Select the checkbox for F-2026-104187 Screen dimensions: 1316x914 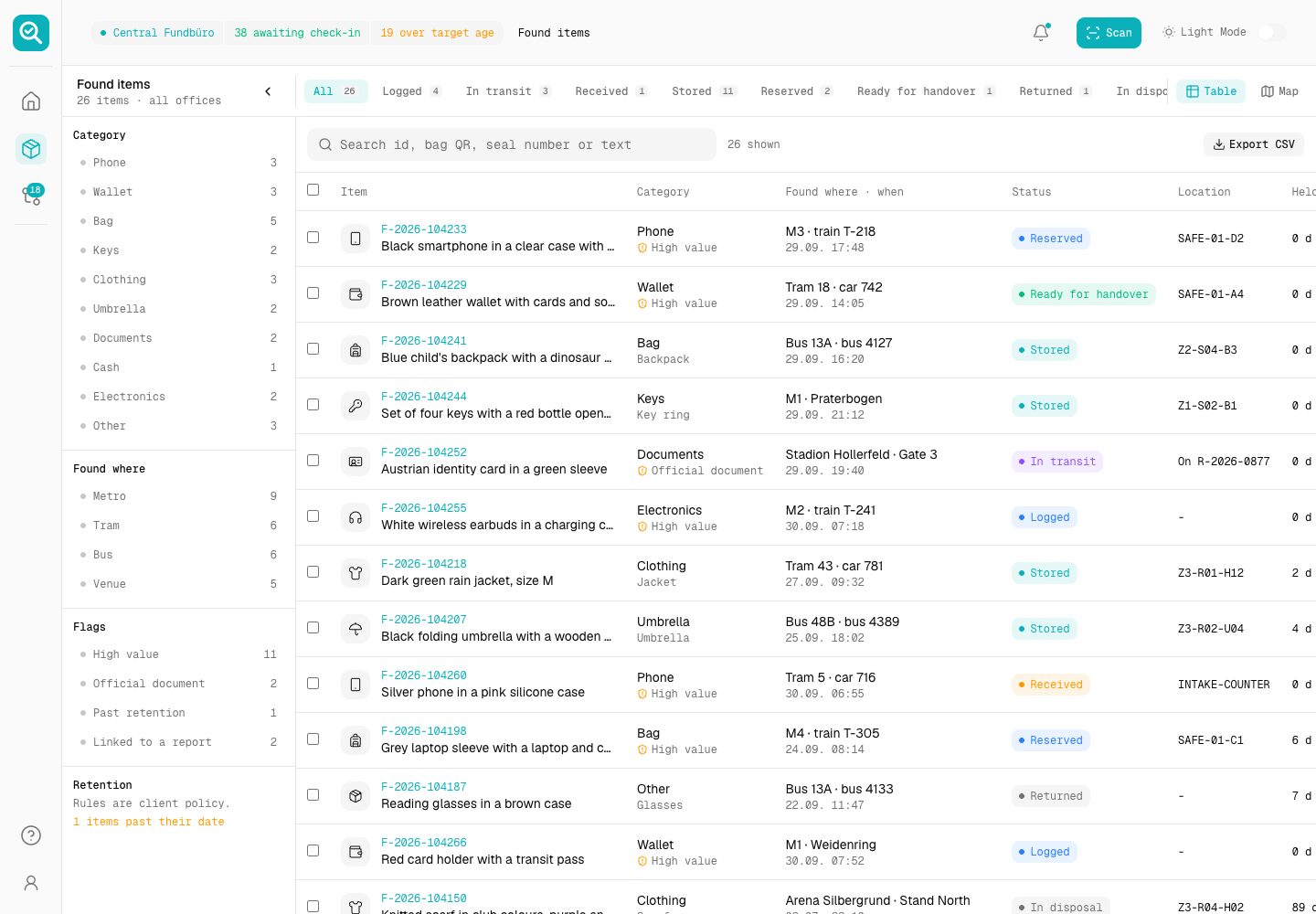pyautogui.click(x=313, y=795)
